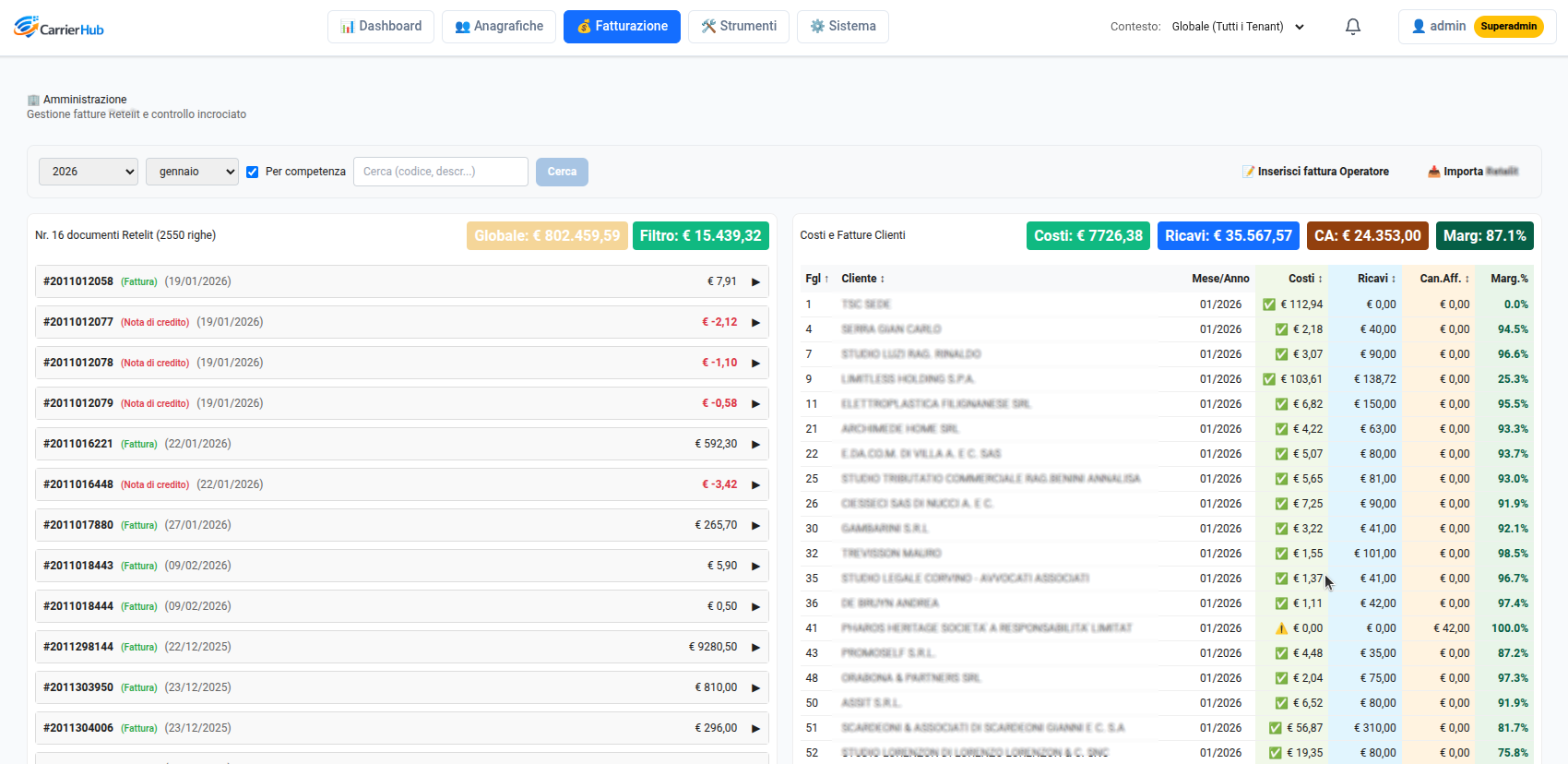
Task: Click check icon next to € 2,04
Action: (x=1281, y=678)
